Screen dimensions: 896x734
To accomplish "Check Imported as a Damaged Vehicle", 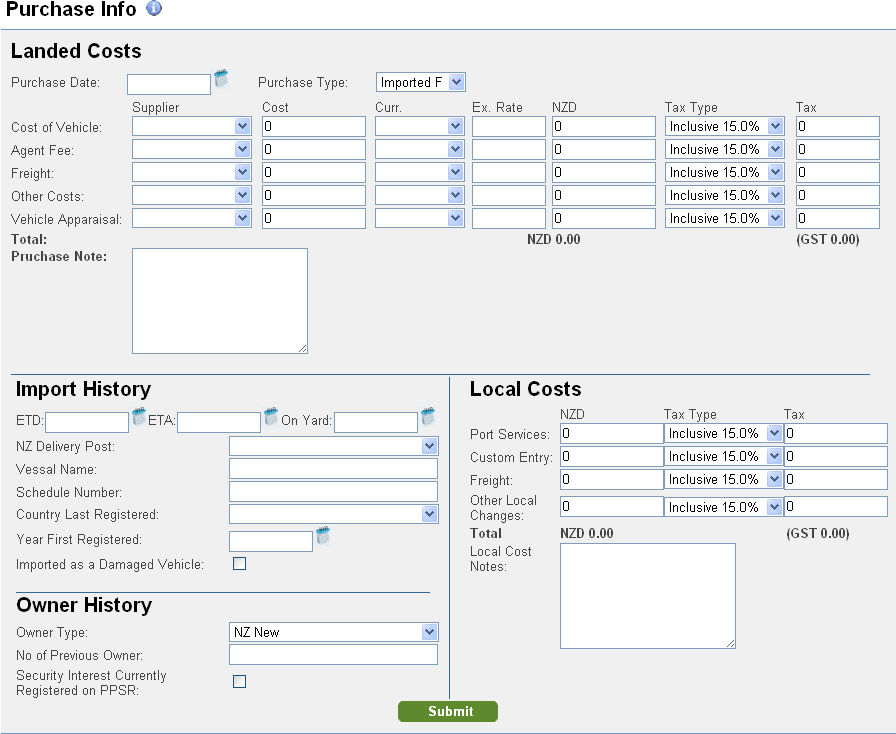I will click(x=239, y=564).
